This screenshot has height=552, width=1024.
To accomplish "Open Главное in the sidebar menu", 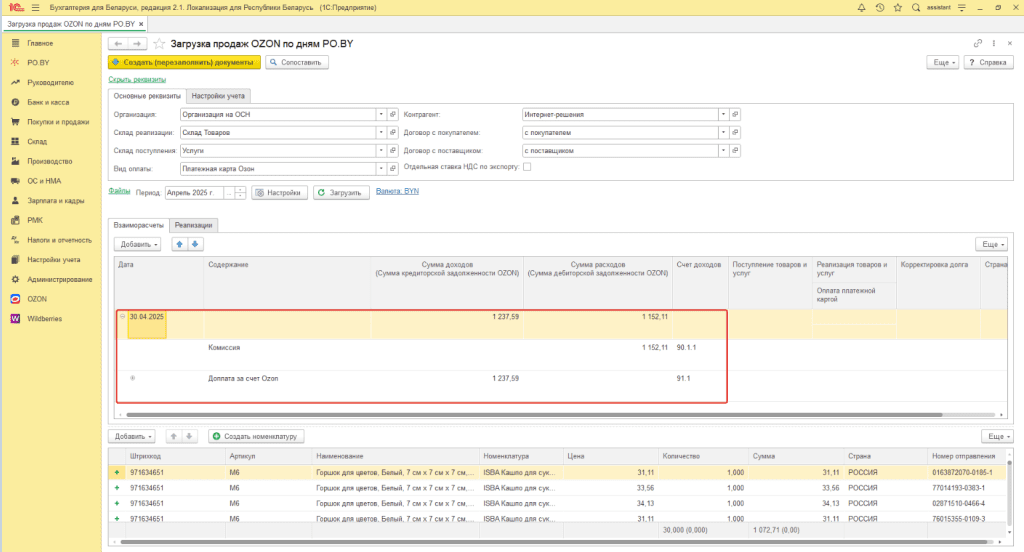I will click(40, 43).
